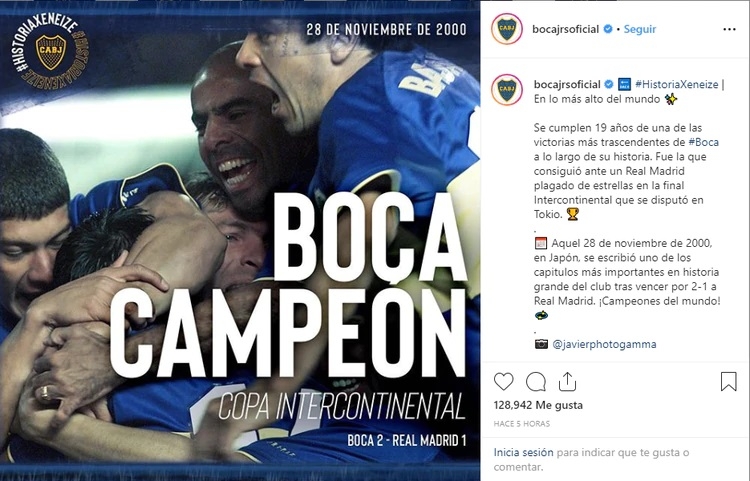Click the bocajrsoficial avatar in the header
The width and height of the screenshot is (750, 481).
[507, 29]
